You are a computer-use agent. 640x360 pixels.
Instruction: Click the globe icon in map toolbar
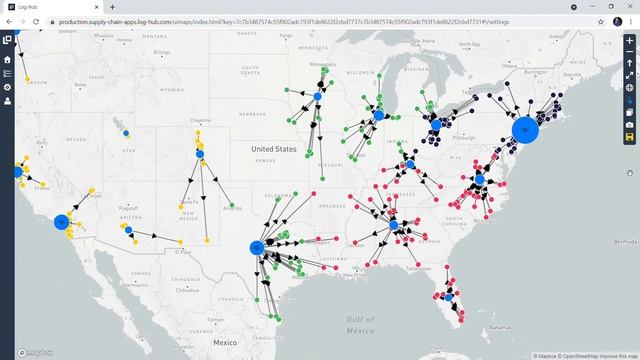click(629, 88)
